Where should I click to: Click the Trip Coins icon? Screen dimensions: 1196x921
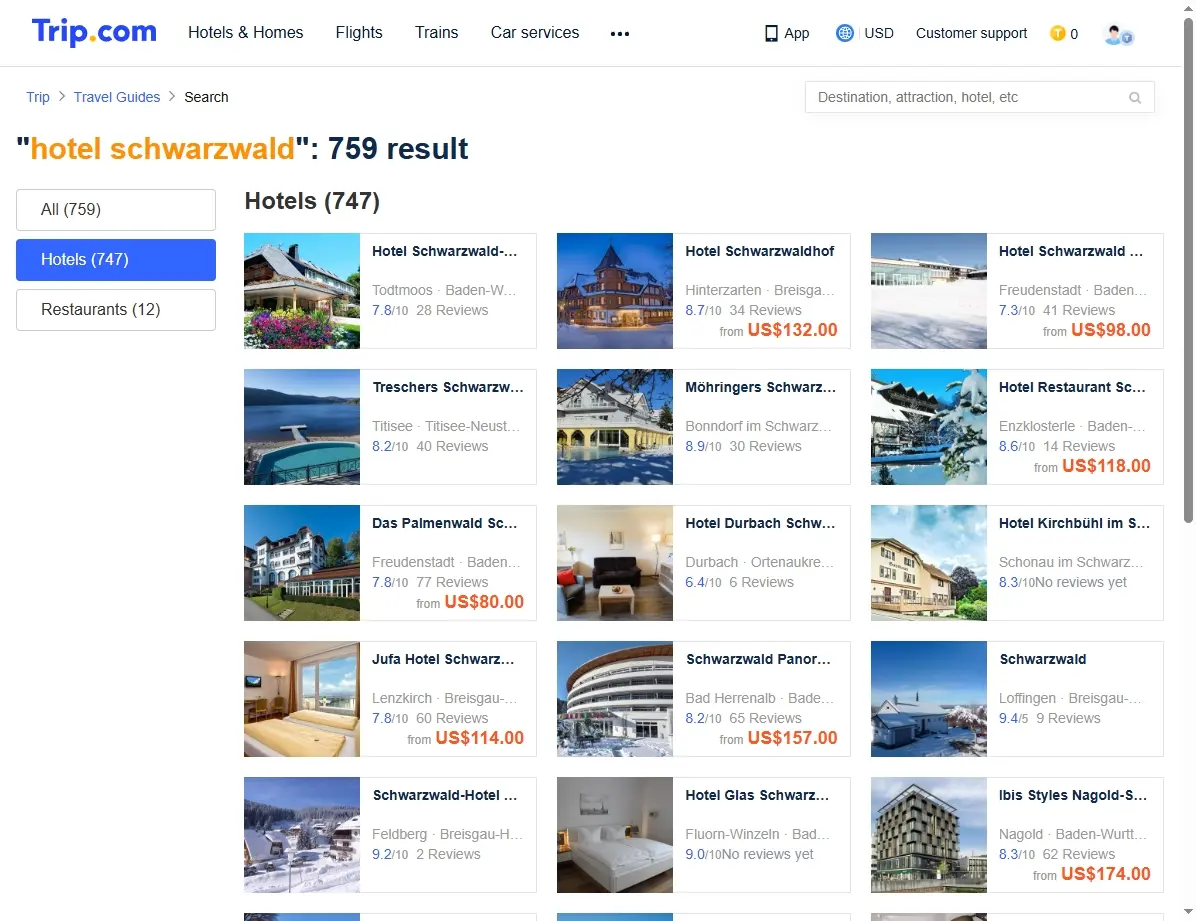point(1057,33)
